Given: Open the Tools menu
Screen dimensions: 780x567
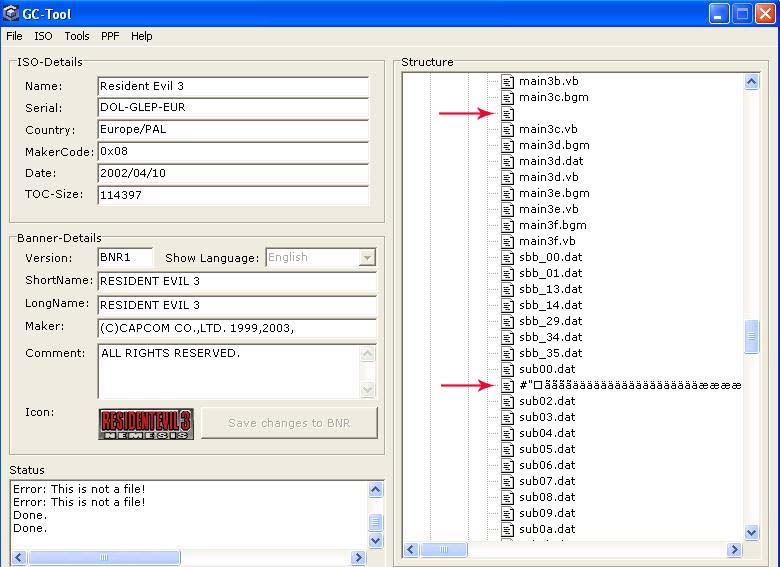Looking at the screenshot, I should coord(77,36).
